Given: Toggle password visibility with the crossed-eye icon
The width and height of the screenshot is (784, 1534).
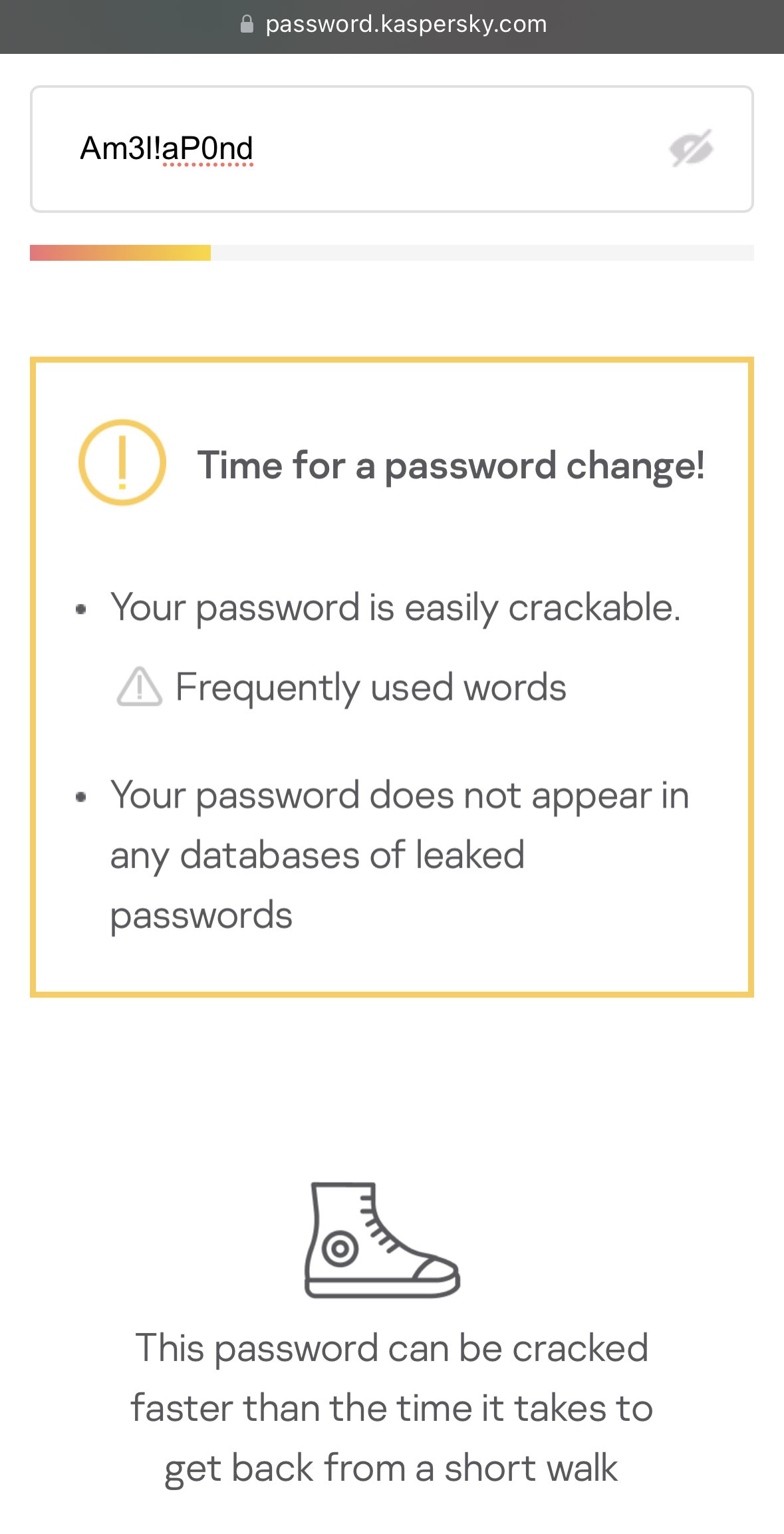Looking at the screenshot, I should pyautogui.click(x=691, y=148).
